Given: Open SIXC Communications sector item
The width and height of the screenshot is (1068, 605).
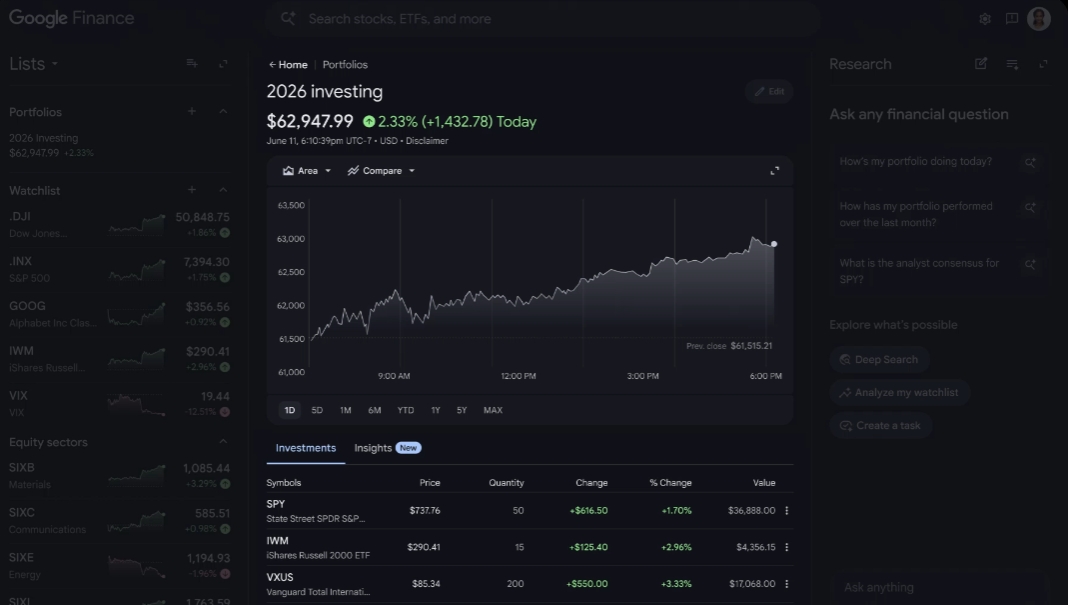Looking at the screenshot, I should [119, 521].
